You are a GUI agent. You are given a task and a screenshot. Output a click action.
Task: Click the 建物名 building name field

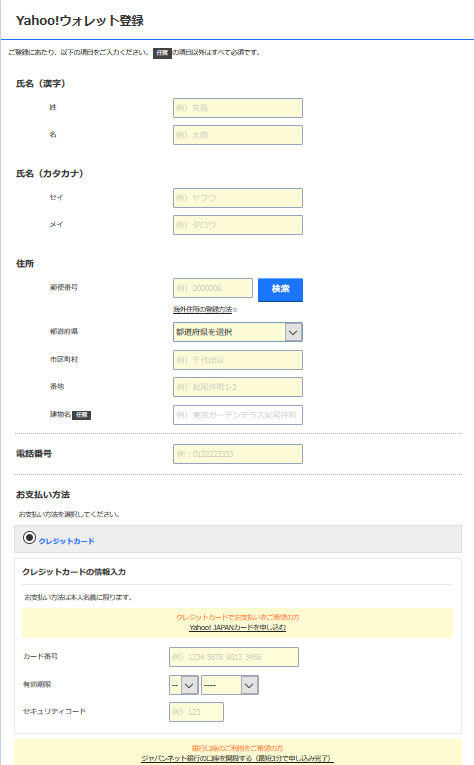coord(237,415)
